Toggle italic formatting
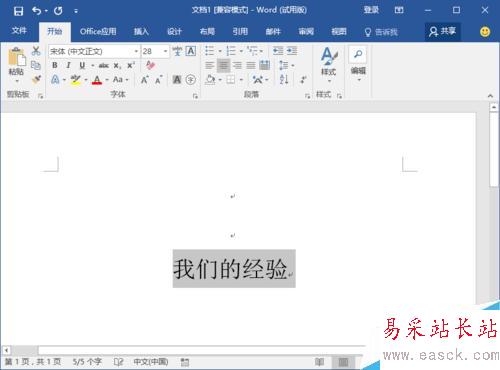Image resolution: width=500 pixels, height=370 pixels. [x=68, y=65]
